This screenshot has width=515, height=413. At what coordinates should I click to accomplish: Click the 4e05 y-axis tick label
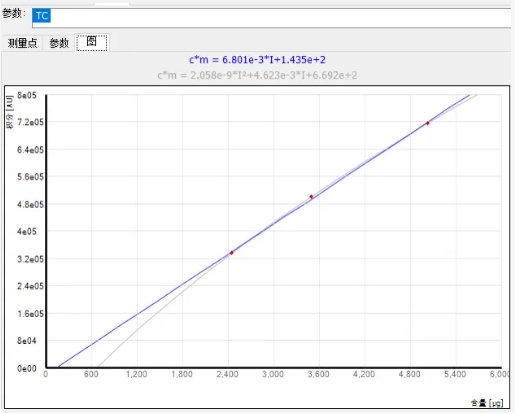point(27,231)
